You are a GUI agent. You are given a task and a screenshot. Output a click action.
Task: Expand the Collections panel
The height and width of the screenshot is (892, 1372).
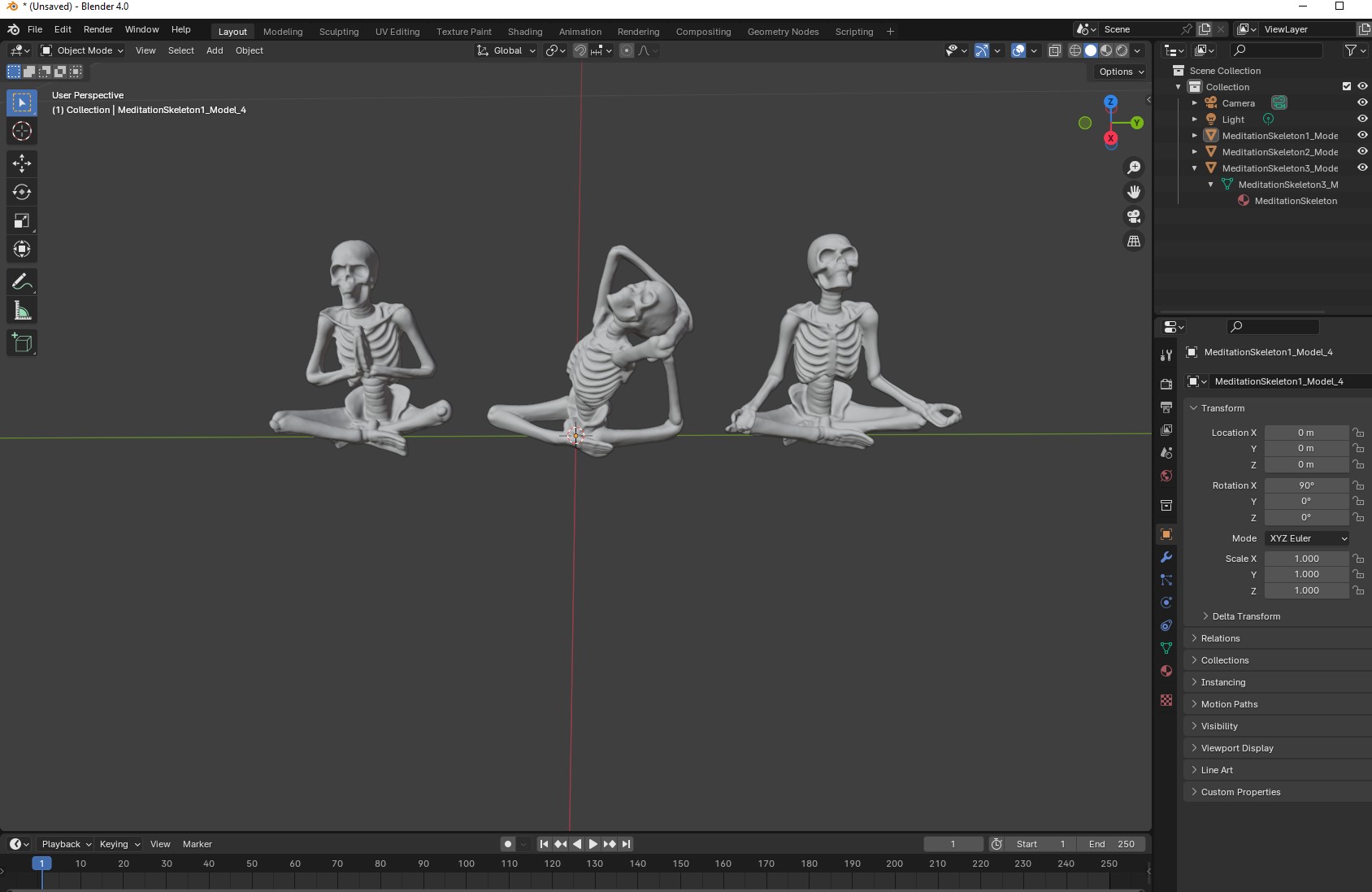pyautogui.click(x=1224, y=660)
